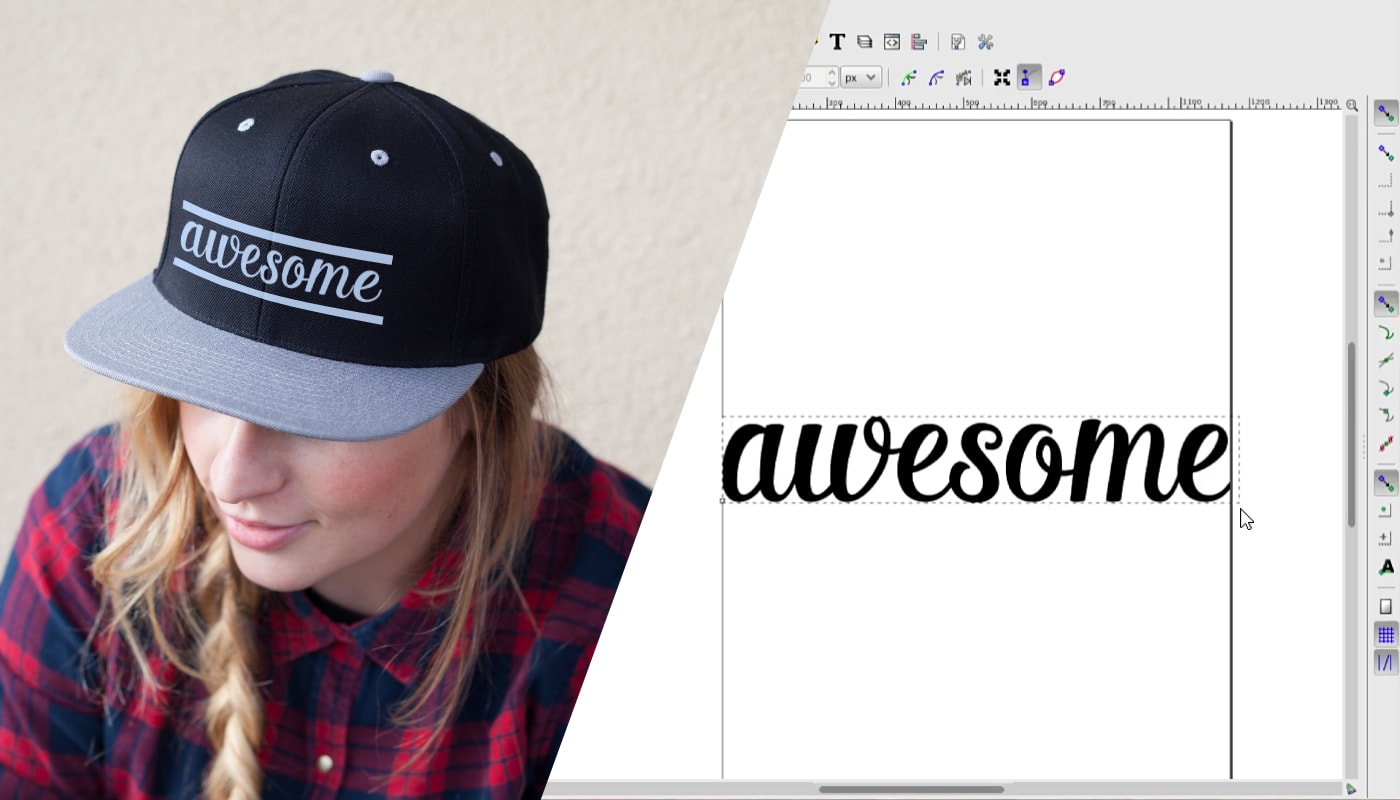Open the px units dropdown
Viewport: 1400px width, 800px height.
[x=860, y=78]
